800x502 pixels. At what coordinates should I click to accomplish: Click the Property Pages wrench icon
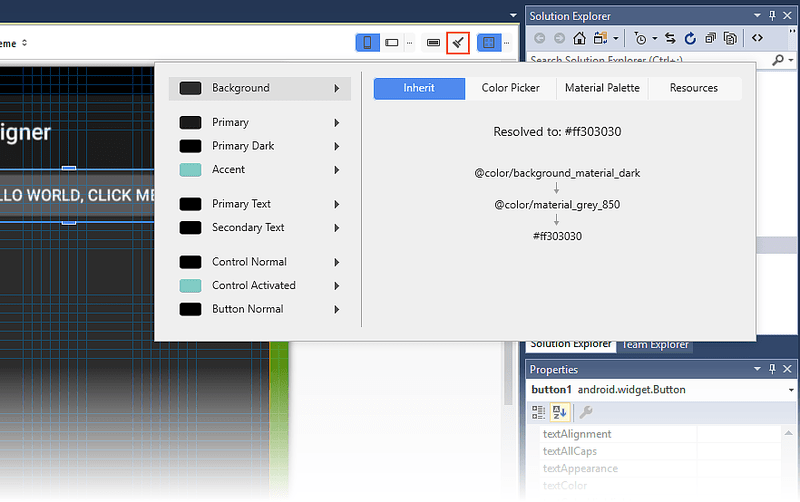coord(586,412)
